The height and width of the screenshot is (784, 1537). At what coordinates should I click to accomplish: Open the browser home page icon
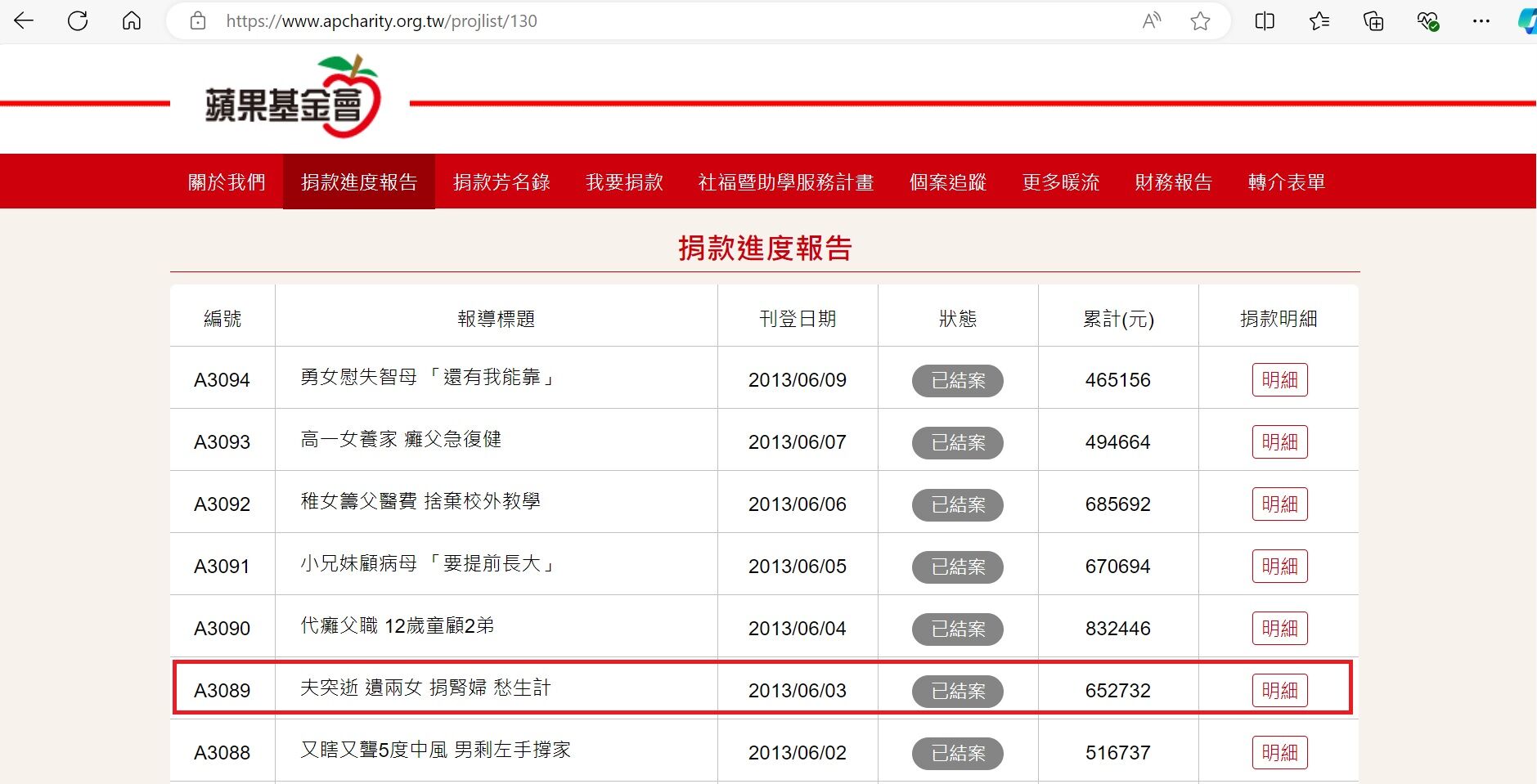[x=132, y=21]
